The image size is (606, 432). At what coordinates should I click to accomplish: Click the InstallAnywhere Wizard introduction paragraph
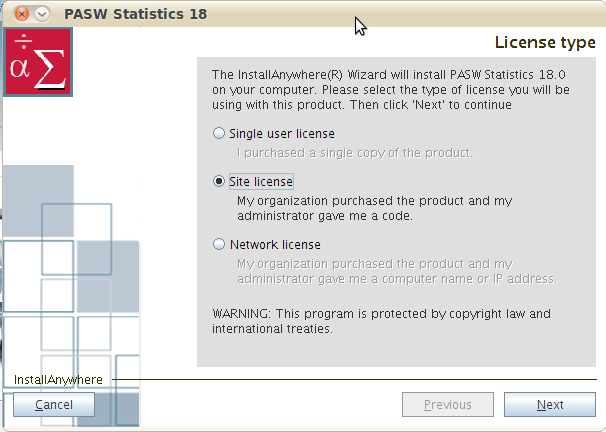point(390,90)
